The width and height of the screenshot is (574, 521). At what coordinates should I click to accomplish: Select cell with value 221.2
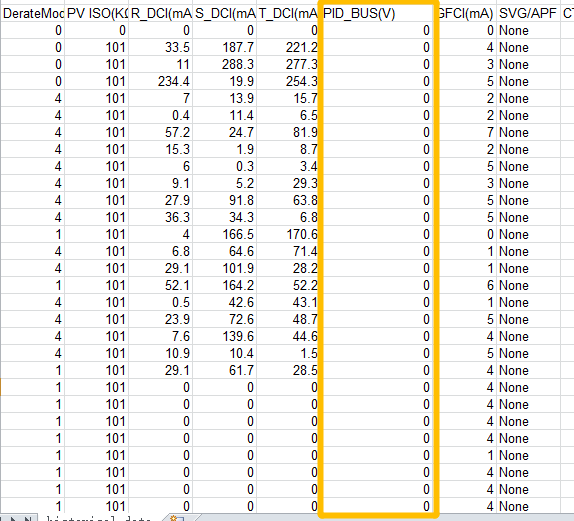288,47
